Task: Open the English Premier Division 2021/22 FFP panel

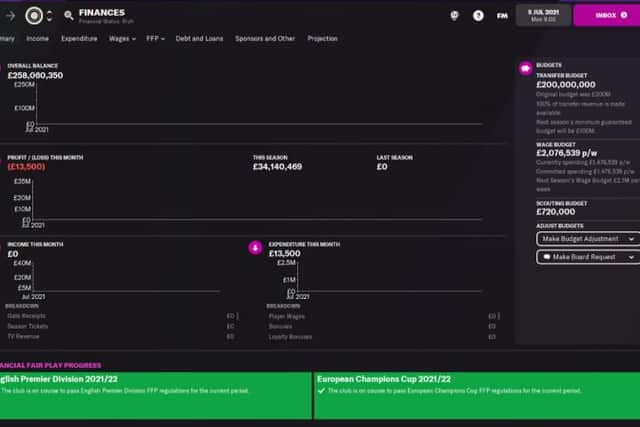Action: click(156, 395)
